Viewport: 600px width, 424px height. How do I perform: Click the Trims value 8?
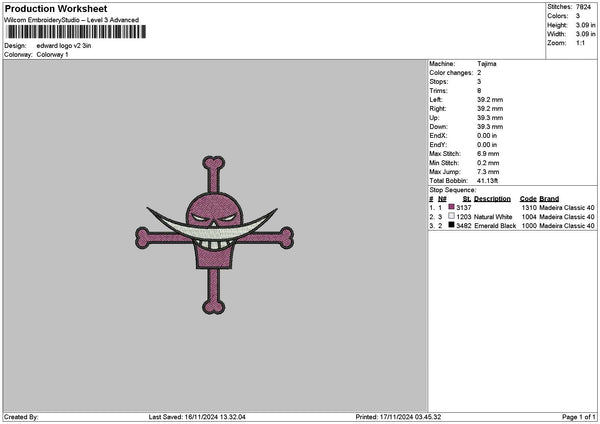(479, 91)
